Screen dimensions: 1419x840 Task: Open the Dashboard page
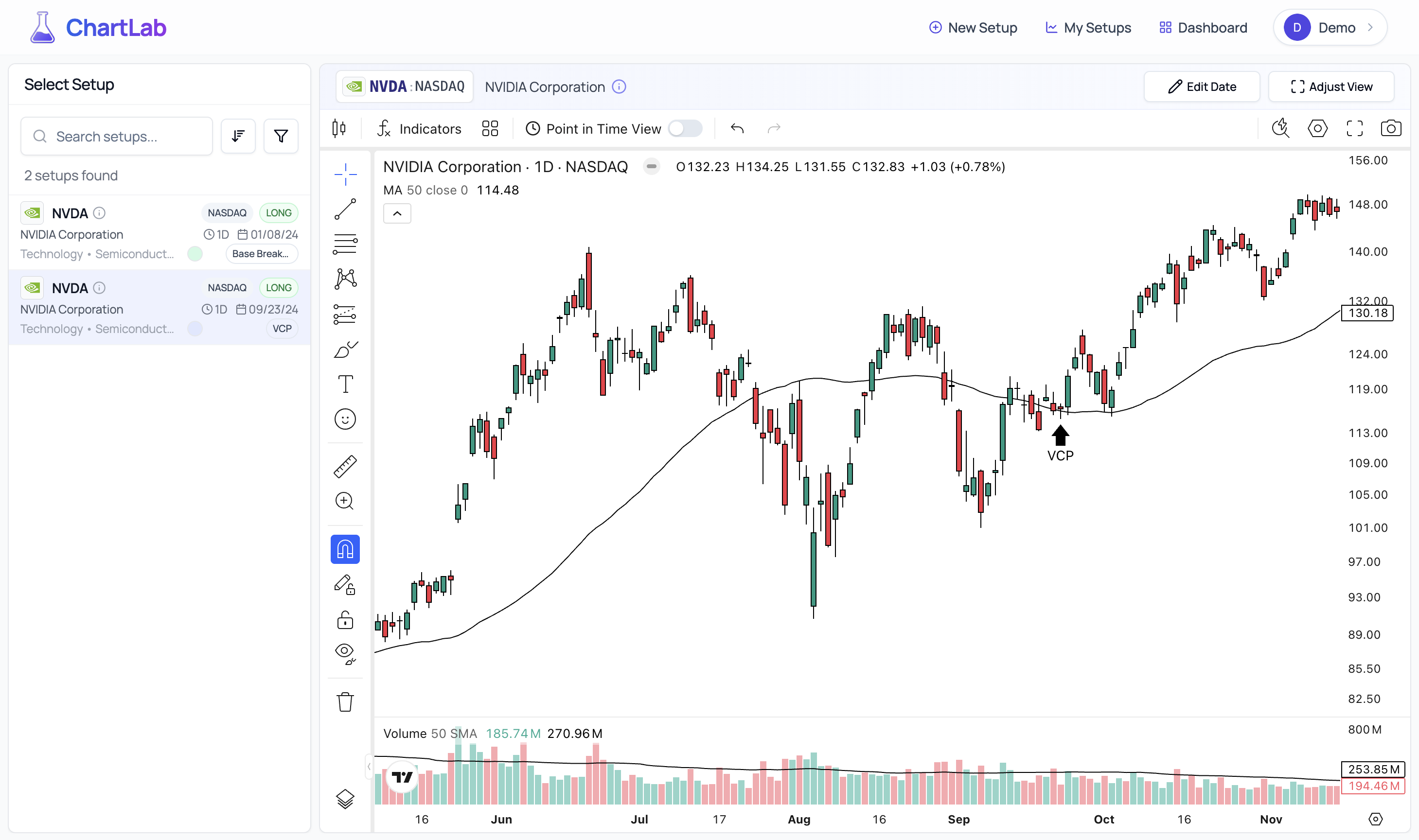(x=1203, y=28)
